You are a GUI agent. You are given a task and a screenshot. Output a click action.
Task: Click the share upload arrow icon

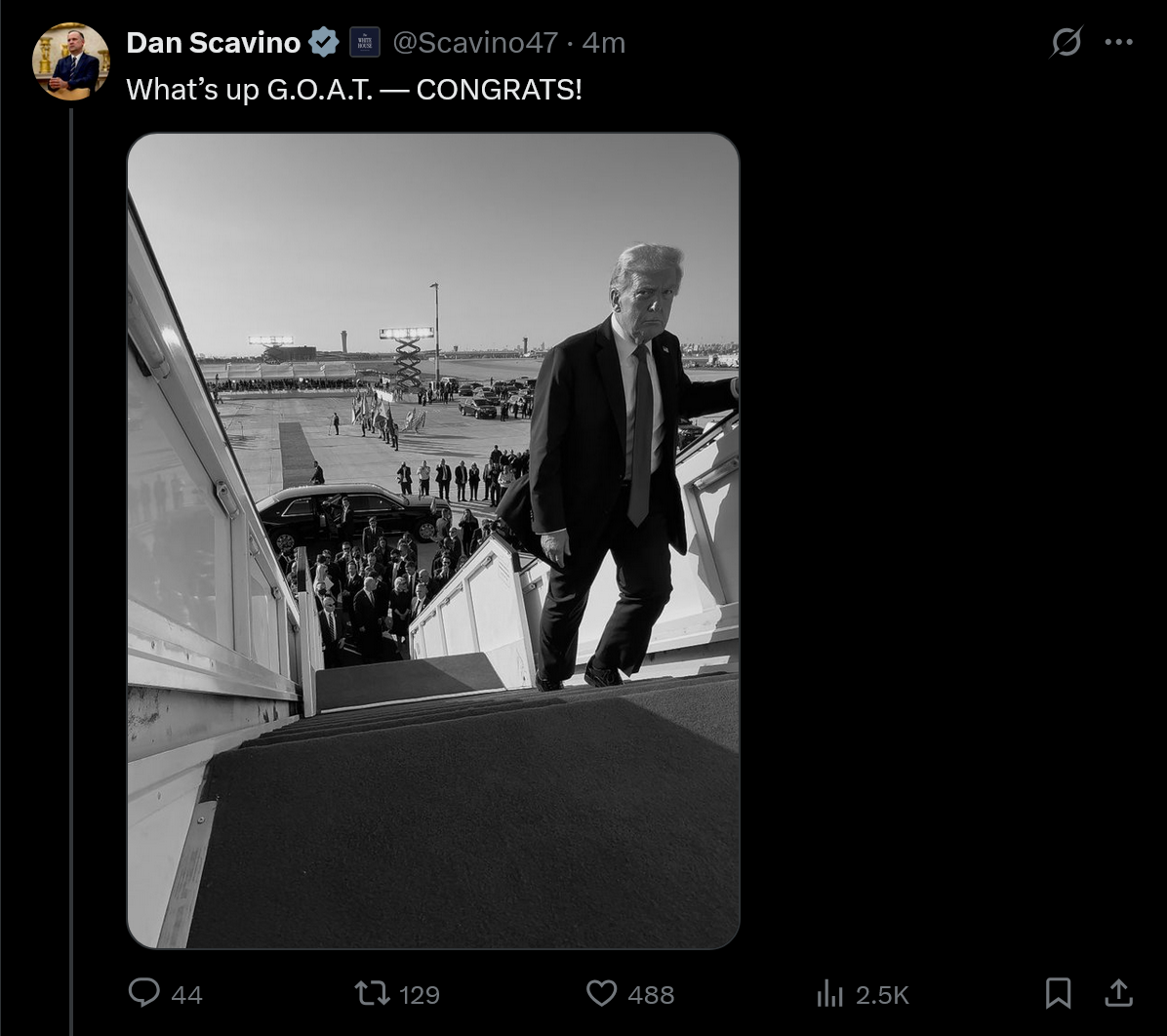(1118, 993)
